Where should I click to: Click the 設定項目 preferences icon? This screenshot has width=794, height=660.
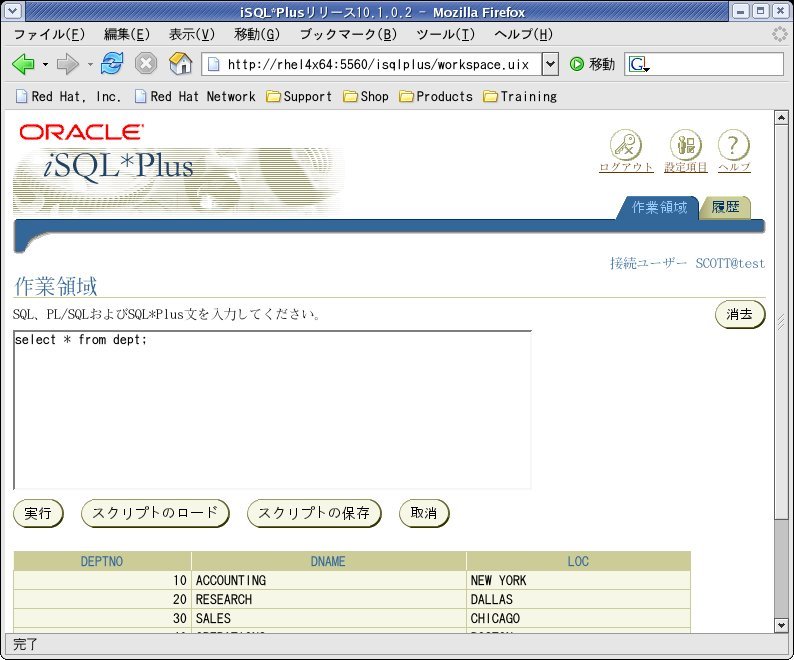(686, 144)
